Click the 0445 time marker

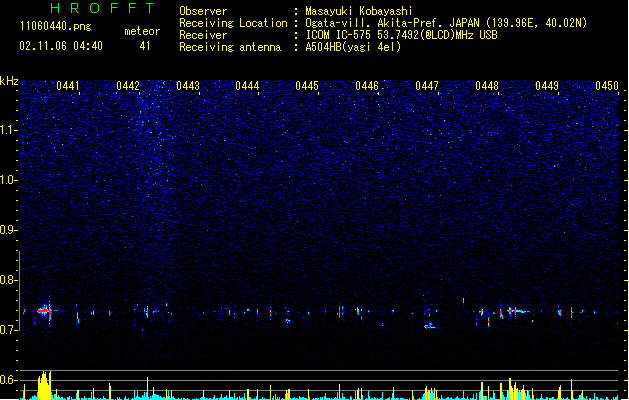[307, 86]
